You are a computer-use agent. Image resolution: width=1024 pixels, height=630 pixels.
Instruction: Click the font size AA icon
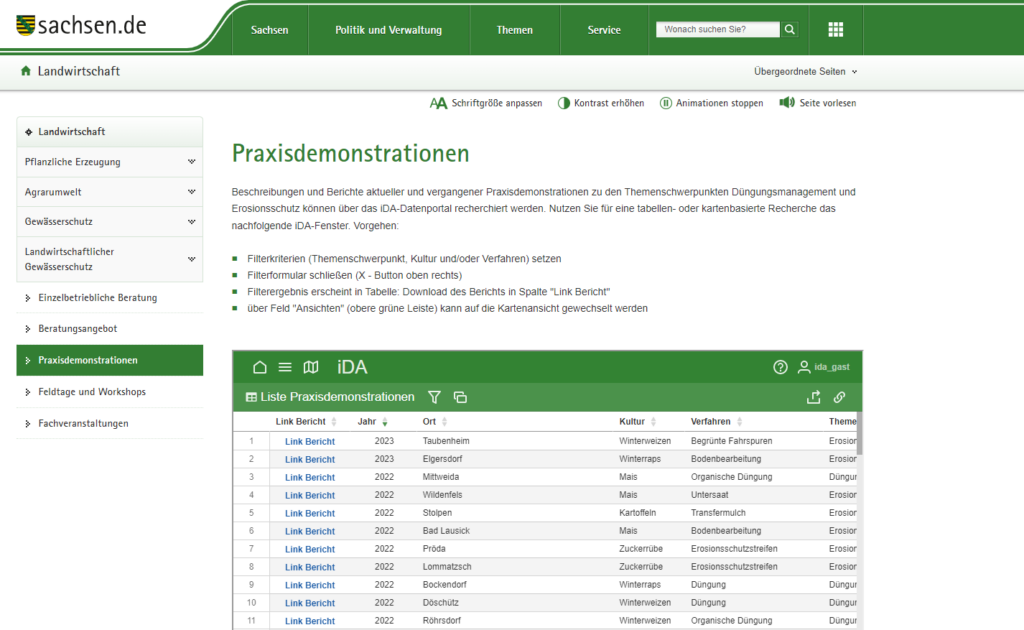[438, 103]
